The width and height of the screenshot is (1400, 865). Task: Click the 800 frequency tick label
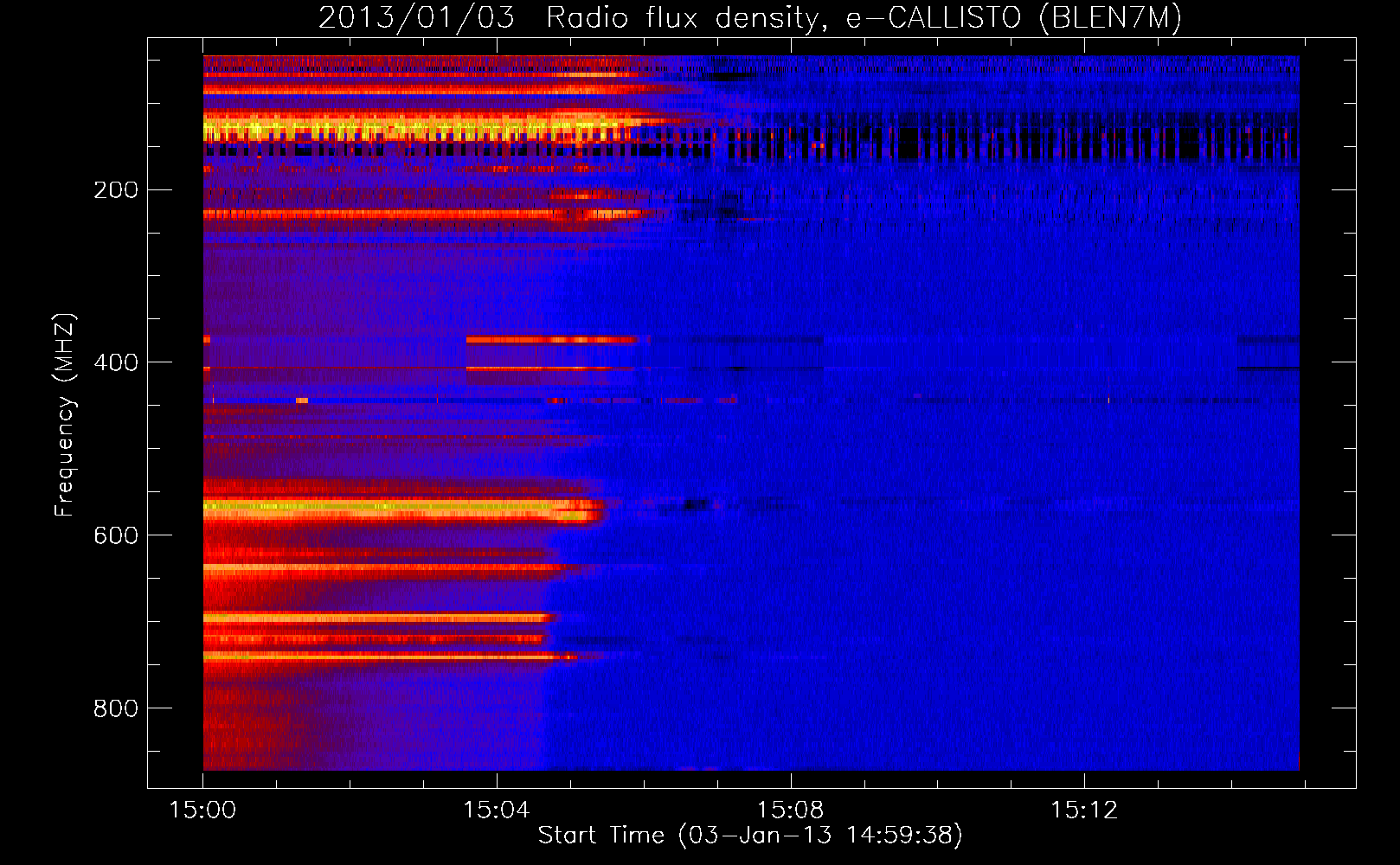pyautogui.click(x=116, y=708)
